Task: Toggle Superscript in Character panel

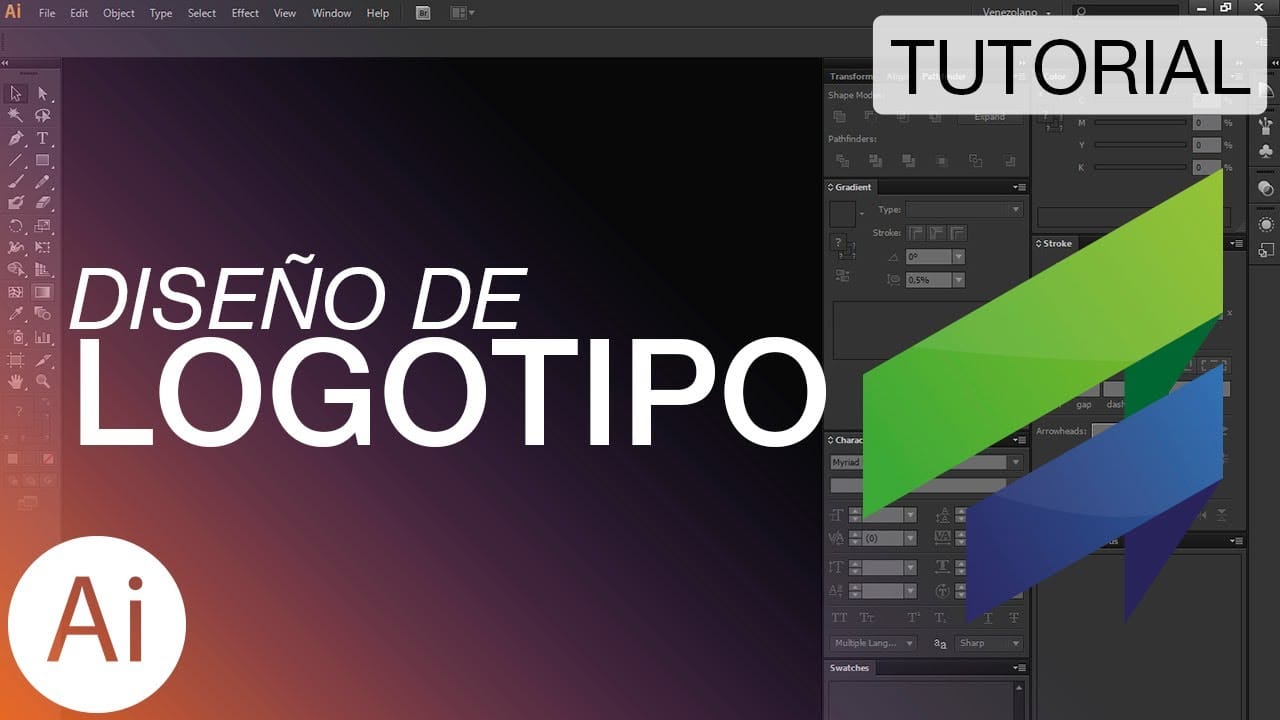Action: (x=913, y=618)
